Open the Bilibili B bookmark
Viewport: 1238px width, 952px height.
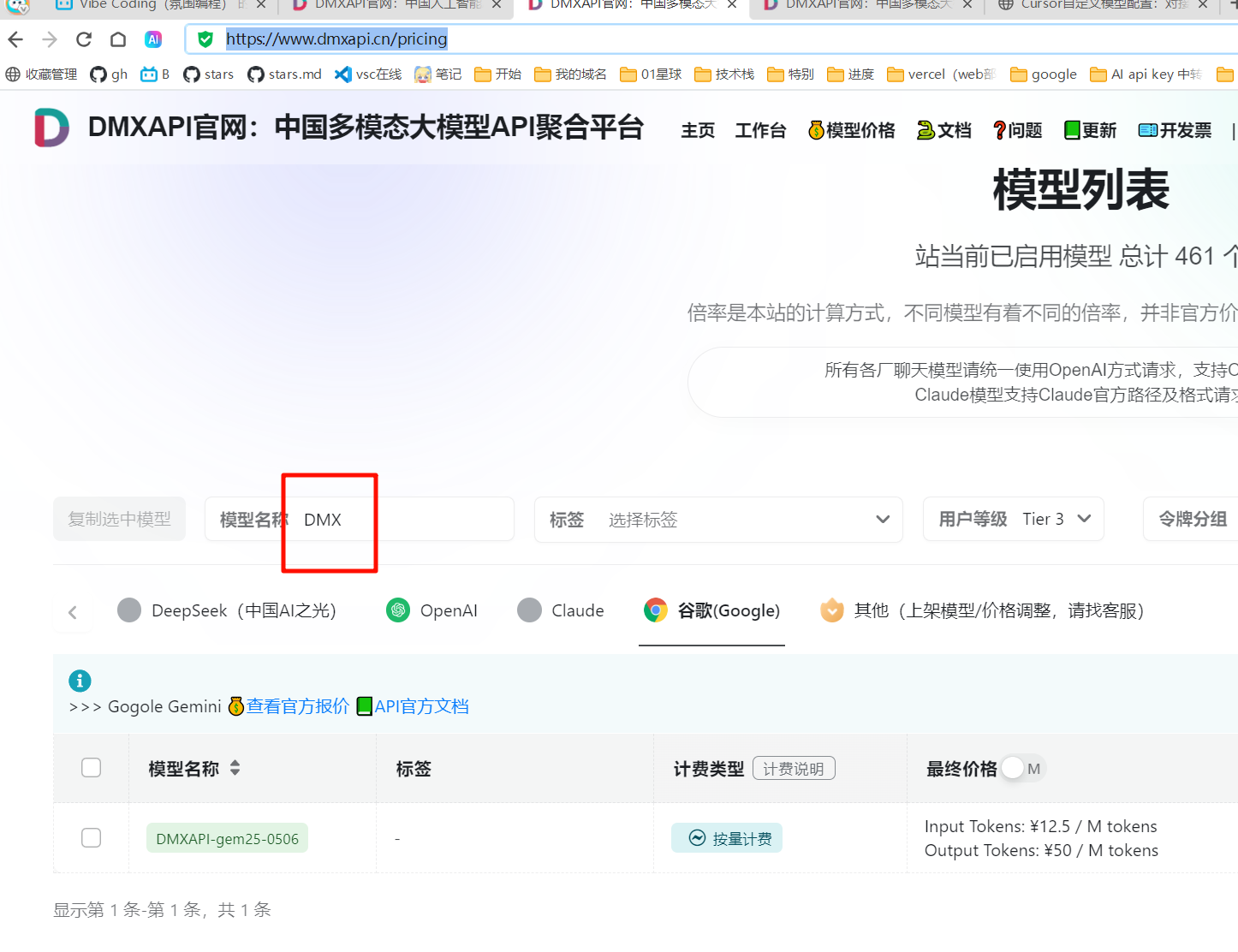(155, 74)
